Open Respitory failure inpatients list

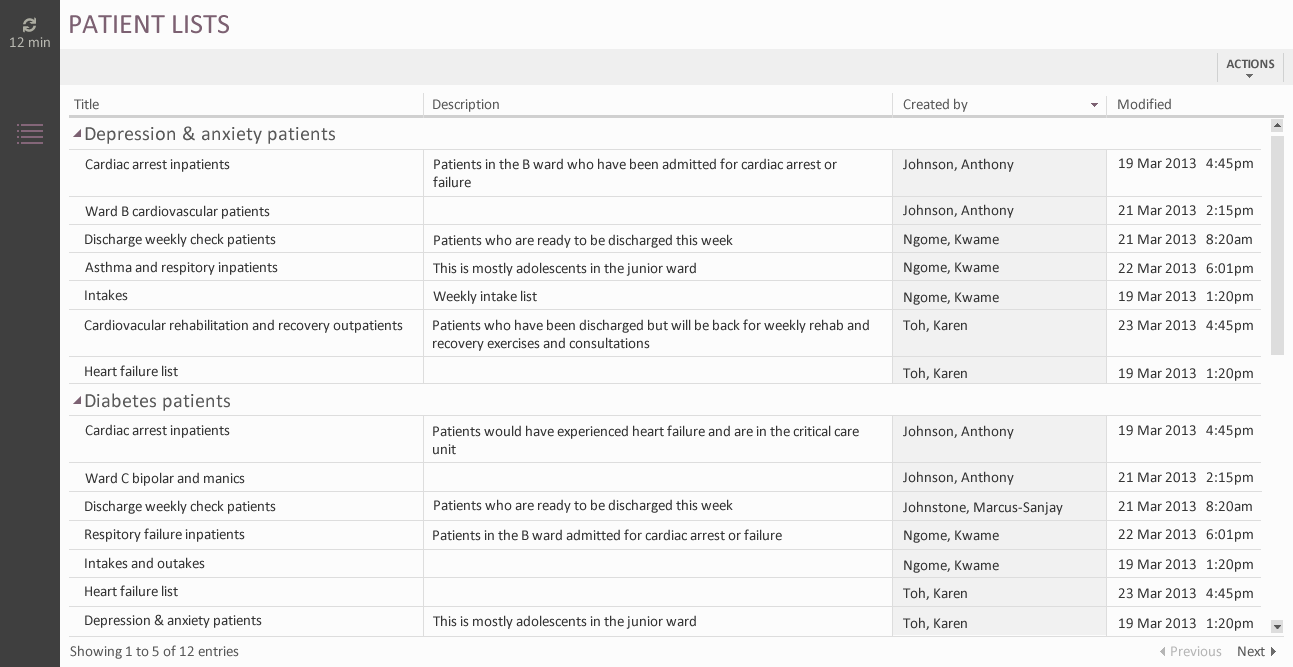pos(164,534)
